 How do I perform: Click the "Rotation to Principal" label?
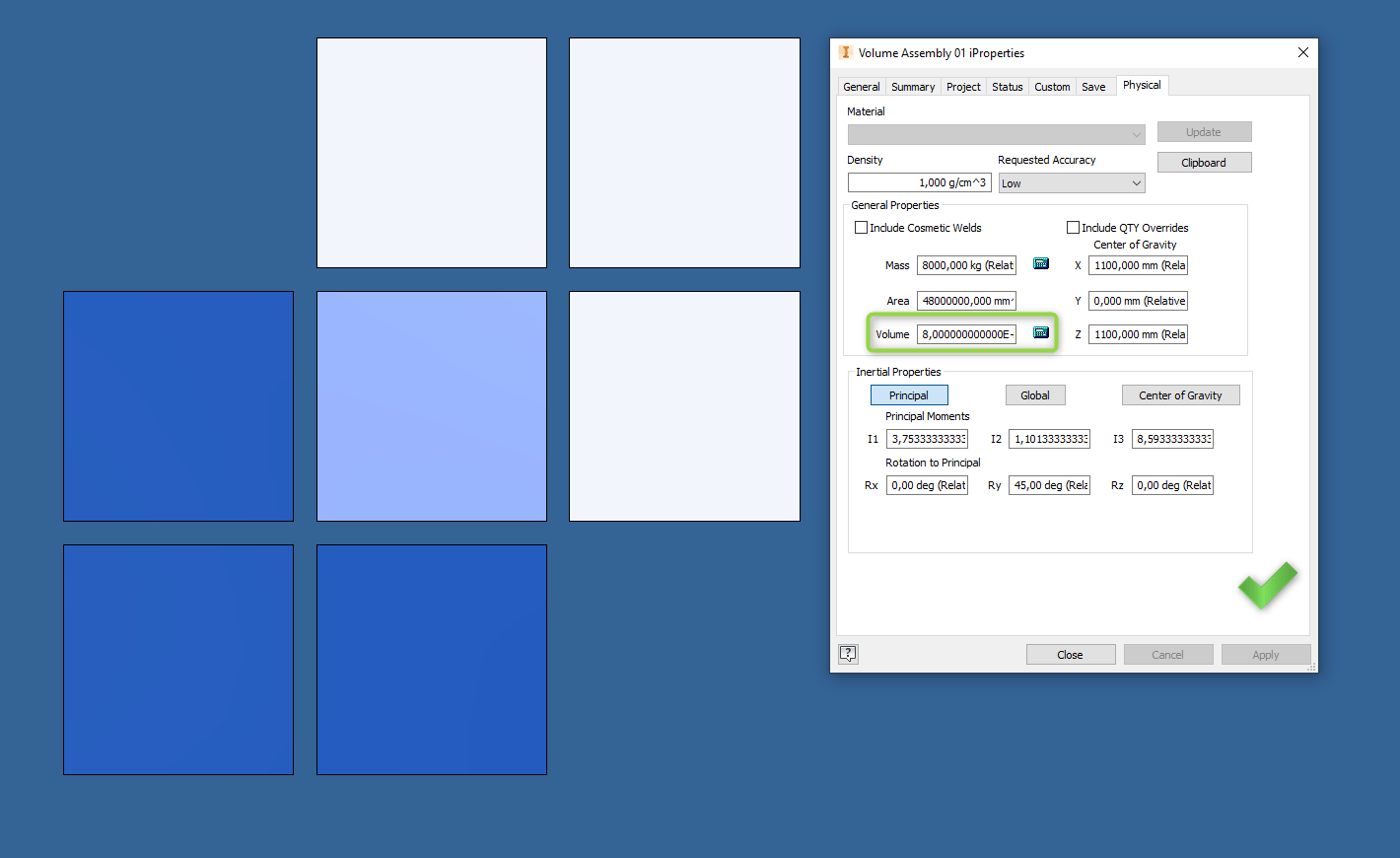(x=933, y=463)
